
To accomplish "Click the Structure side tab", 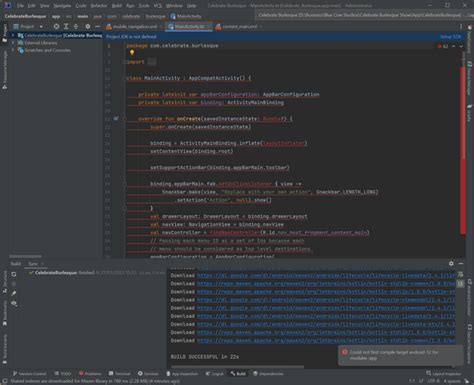I will [x=5, y=282].
